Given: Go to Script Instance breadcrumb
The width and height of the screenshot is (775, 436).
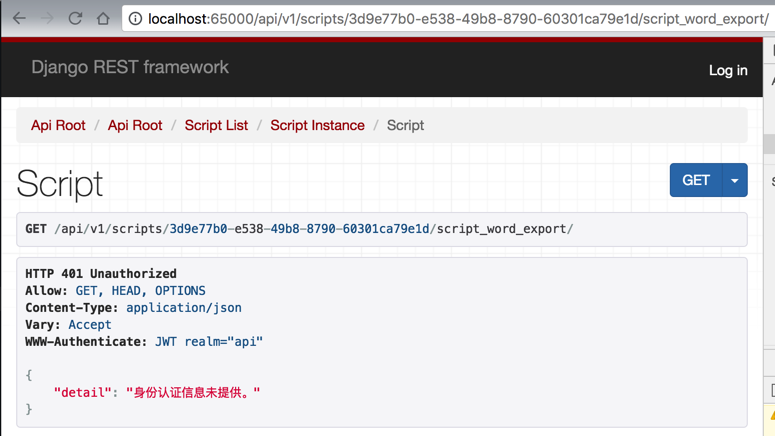Looking at the screenshot, I should tap(317, 125).
